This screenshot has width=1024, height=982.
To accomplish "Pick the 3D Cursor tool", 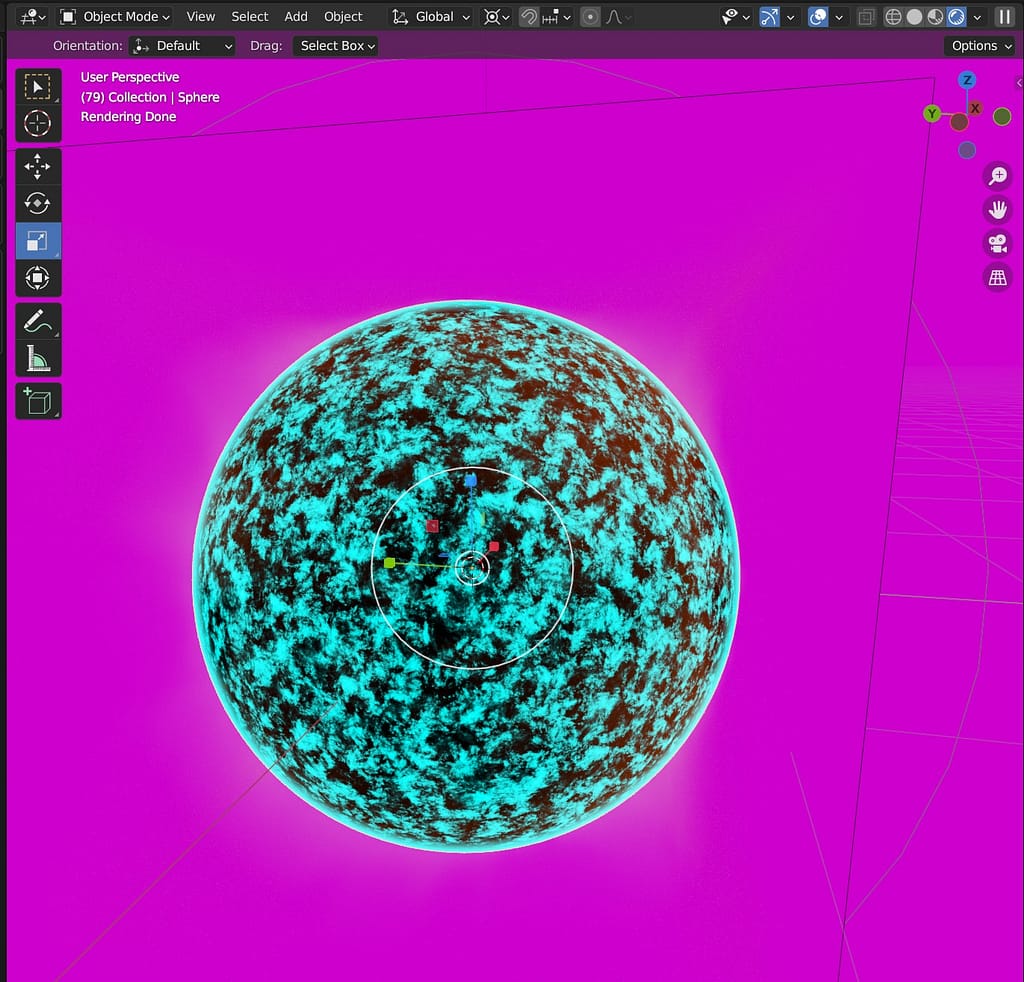I will click(x=37, y=124).
